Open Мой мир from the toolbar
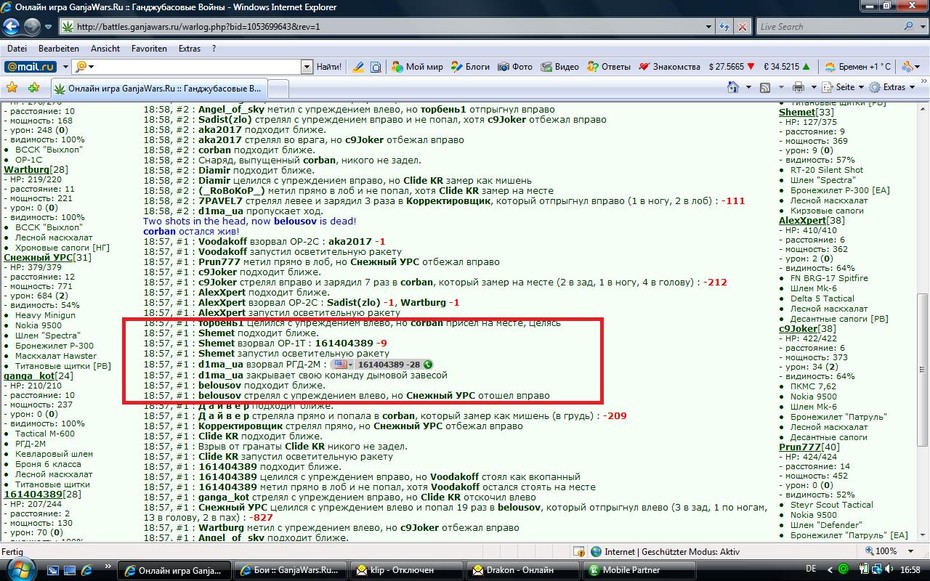The image size is (930, 581). [x=418, y=67]
